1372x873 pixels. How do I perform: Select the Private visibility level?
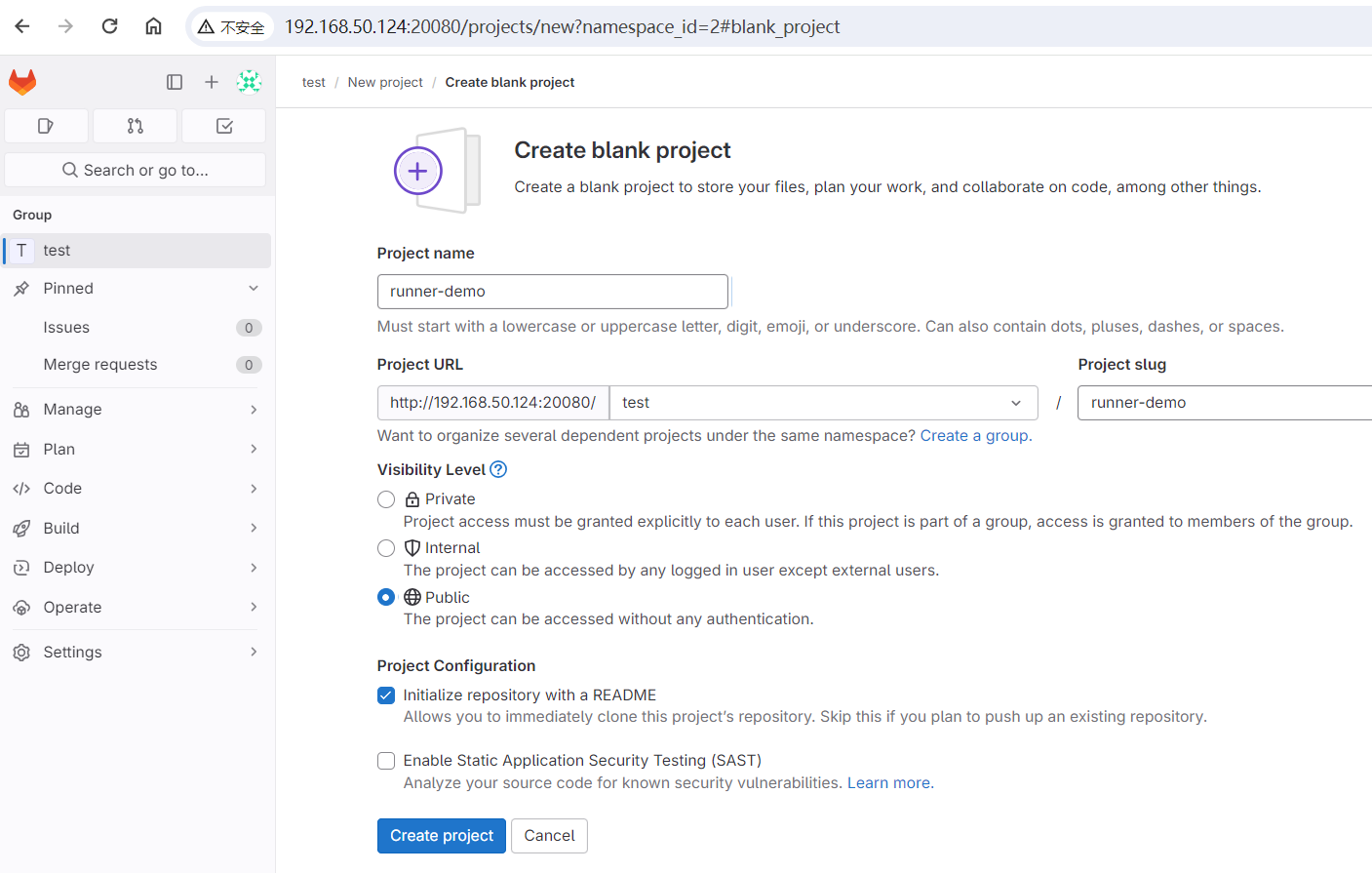point(386,498)
